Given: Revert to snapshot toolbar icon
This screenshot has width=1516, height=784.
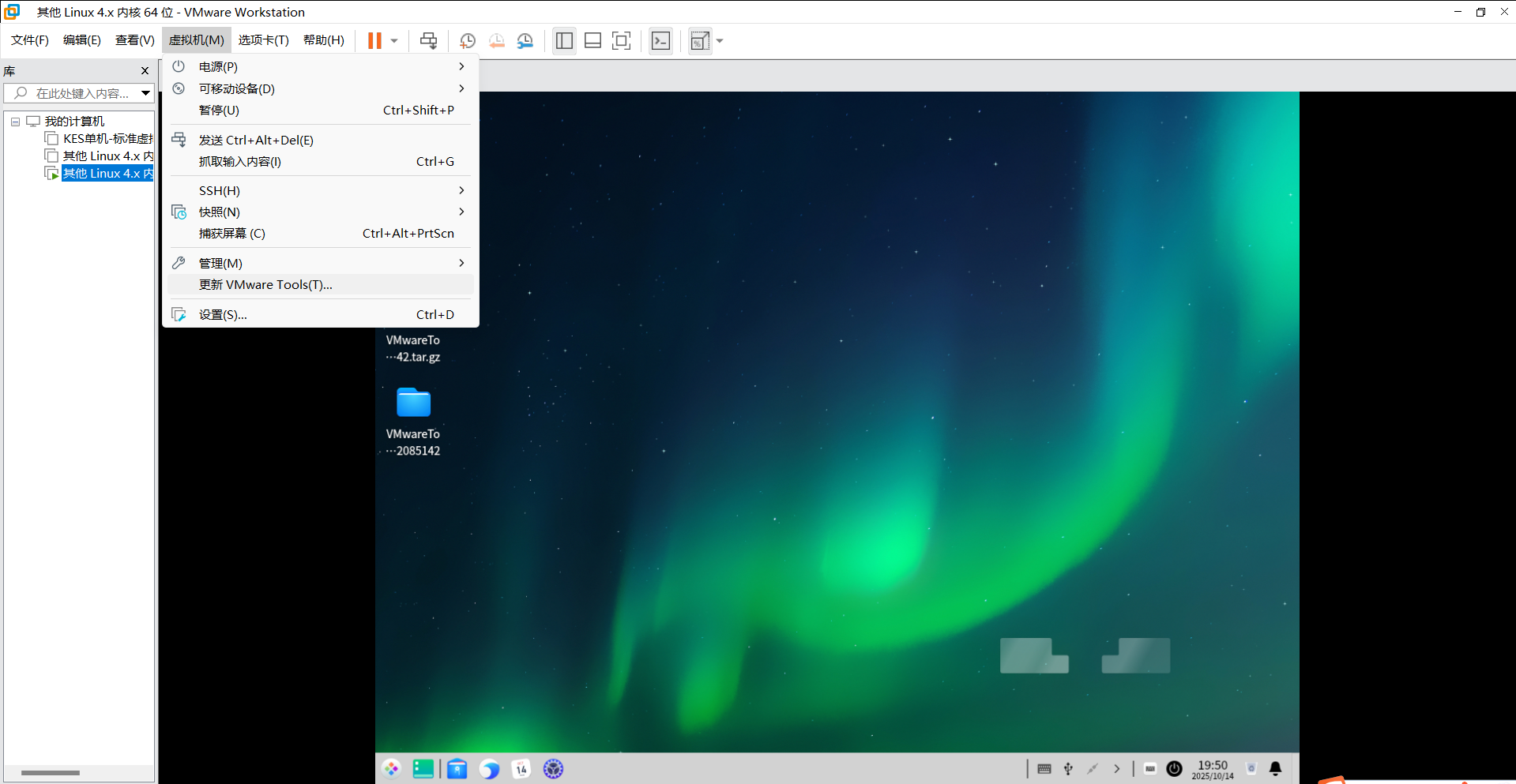Looking at the screenshot, I should (x=496, y=41).
